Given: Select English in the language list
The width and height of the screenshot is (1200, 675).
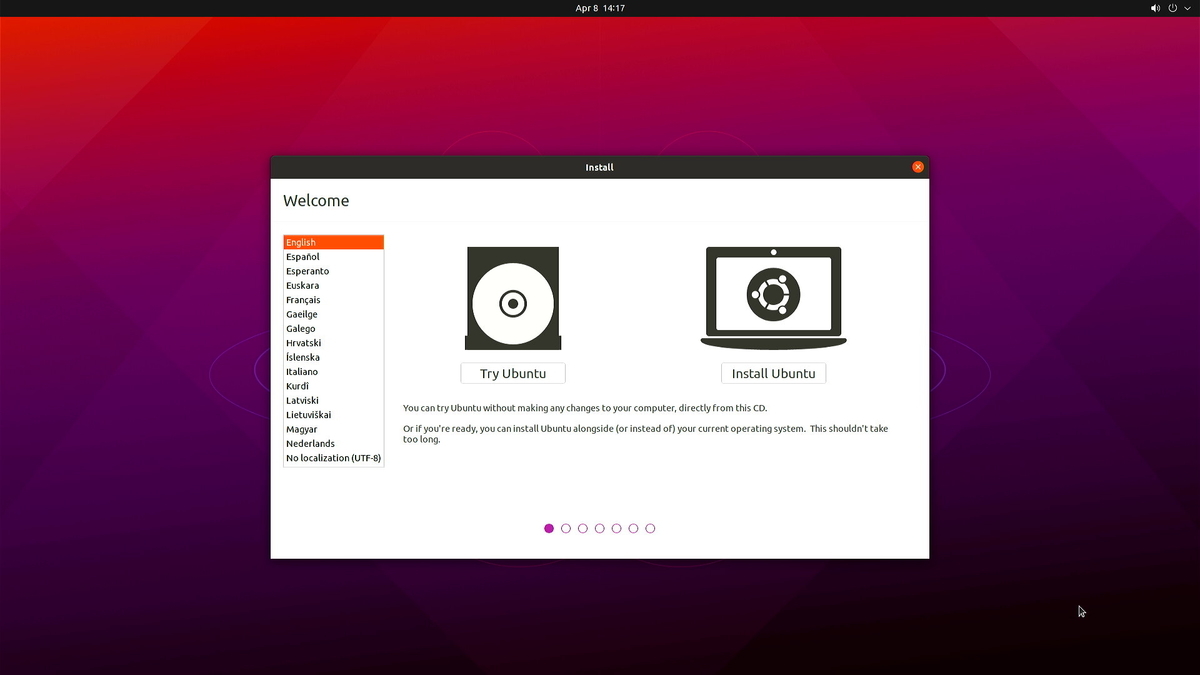Looking at the screenshot, I should point(334,242).
